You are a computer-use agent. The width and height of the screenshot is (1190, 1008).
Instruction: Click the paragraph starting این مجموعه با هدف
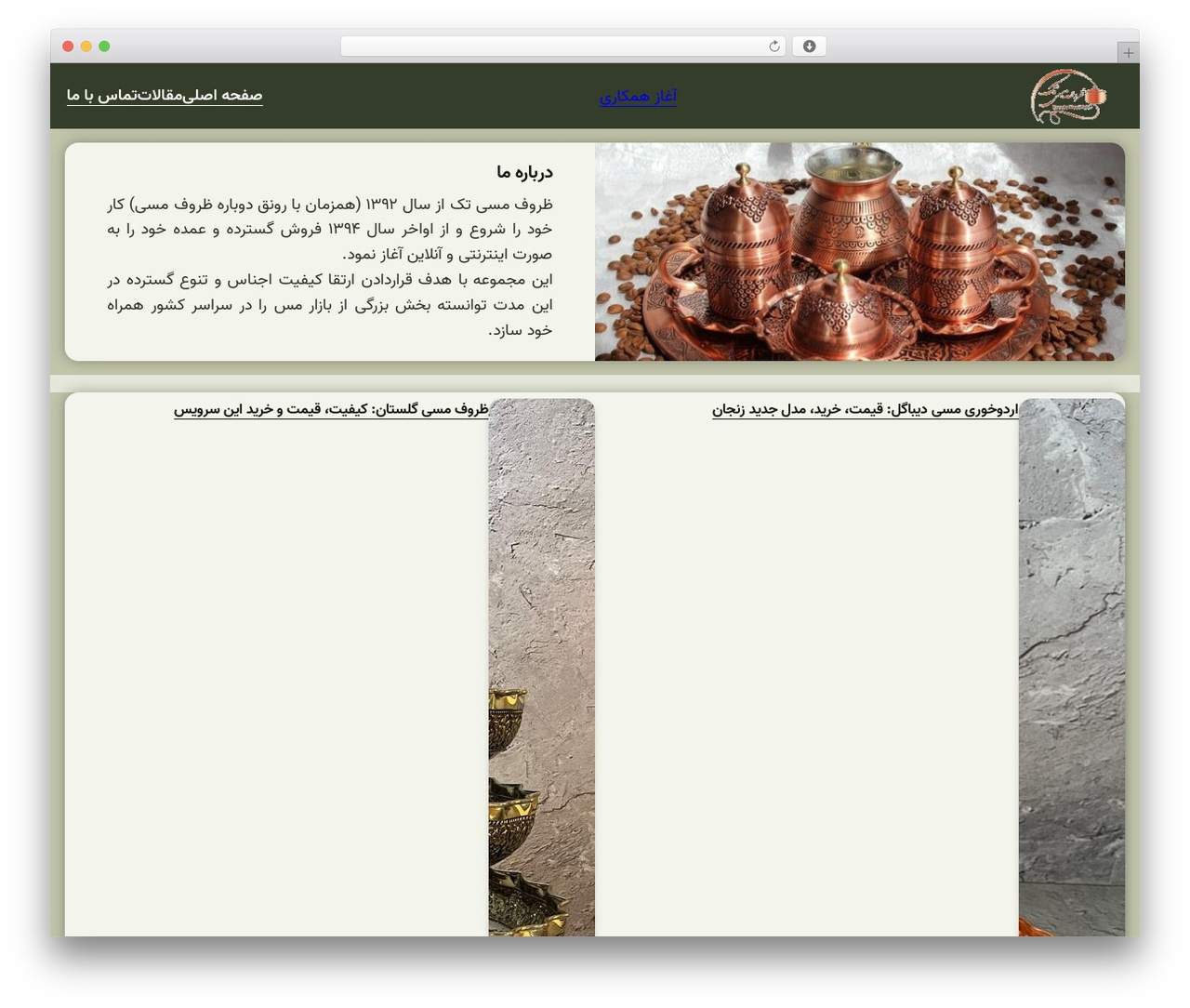330,304
